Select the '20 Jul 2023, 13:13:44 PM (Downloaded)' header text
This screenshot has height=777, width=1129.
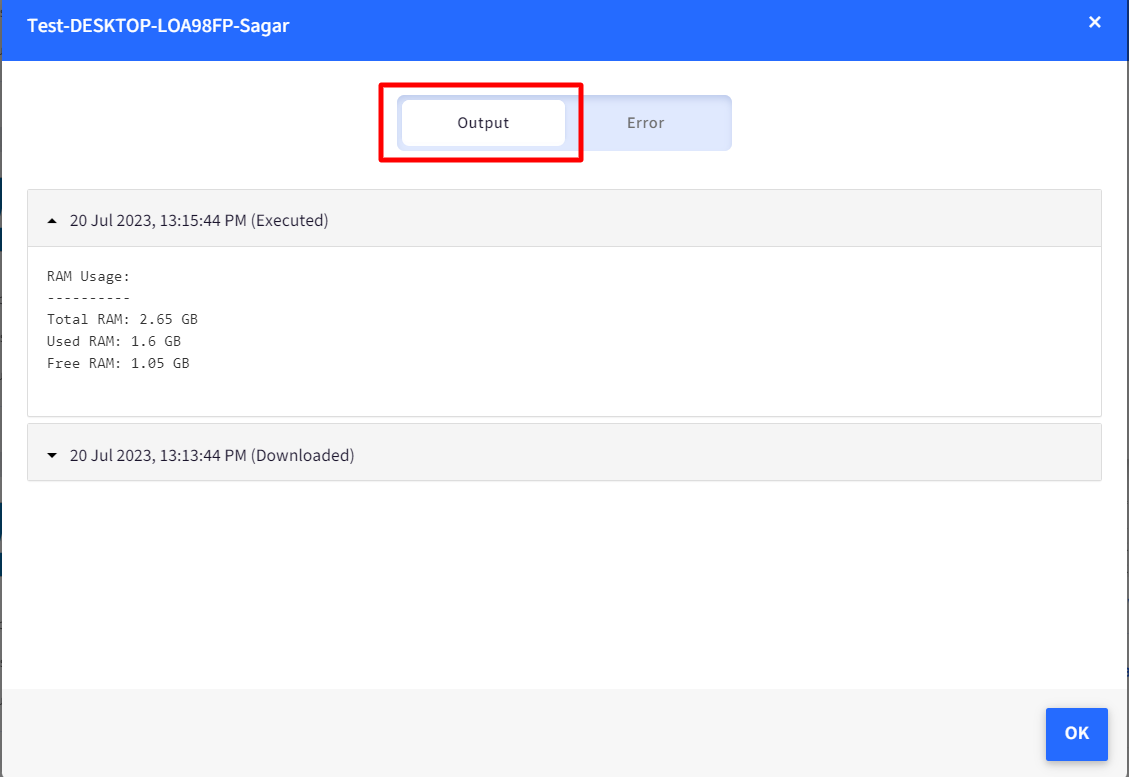coord(212,455)
